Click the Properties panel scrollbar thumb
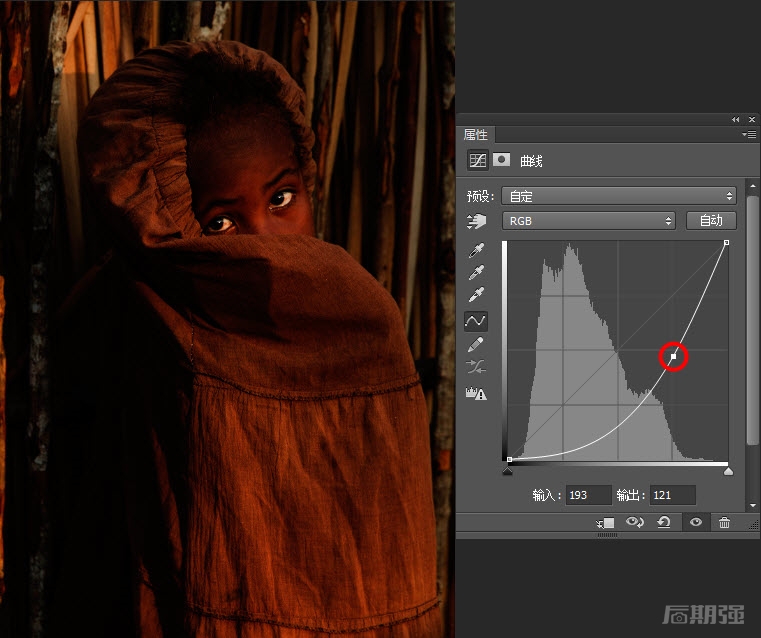Screen dimensions: 761x638 (x=753, y=320)
